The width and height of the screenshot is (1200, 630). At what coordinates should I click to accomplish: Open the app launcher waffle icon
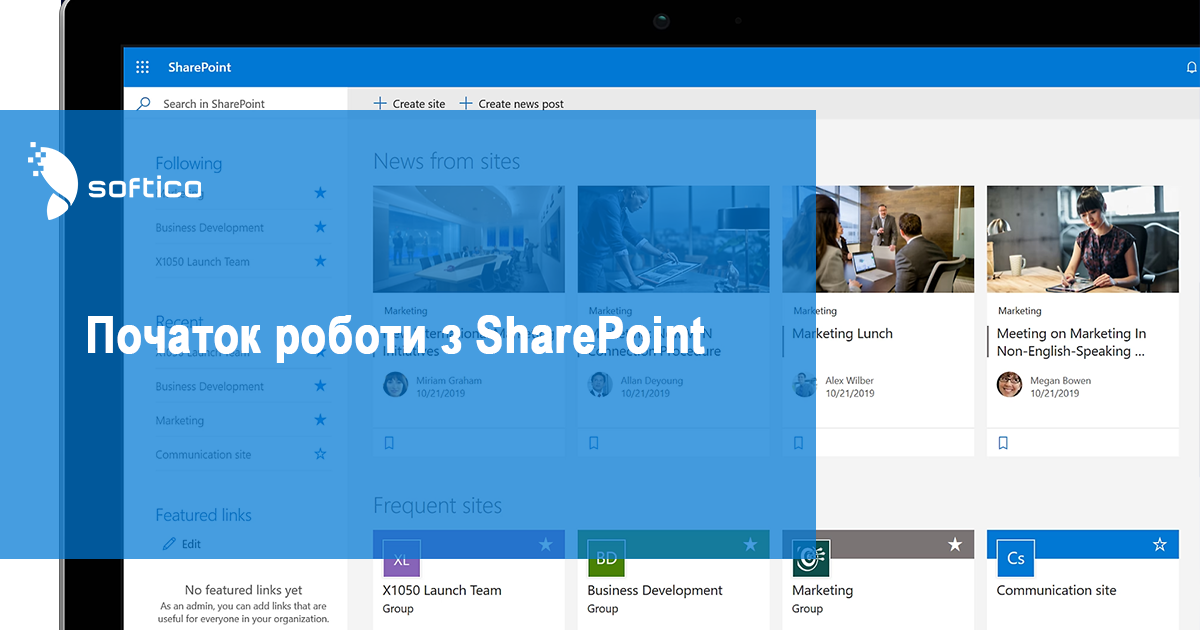tap(142, 67)
